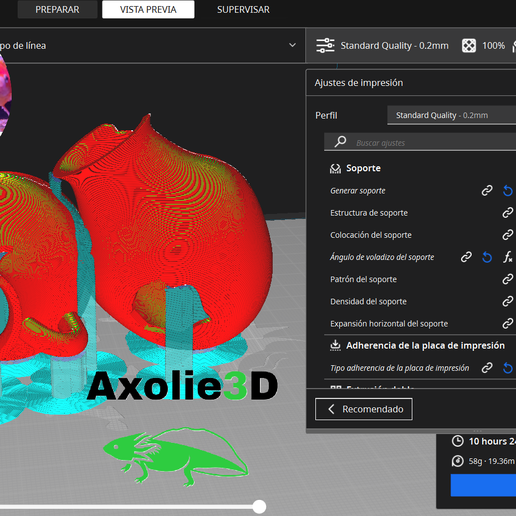This screenshot has width=516, height=516.
Task: Reset the Generar soporte setting
Action: pos(507,191)
